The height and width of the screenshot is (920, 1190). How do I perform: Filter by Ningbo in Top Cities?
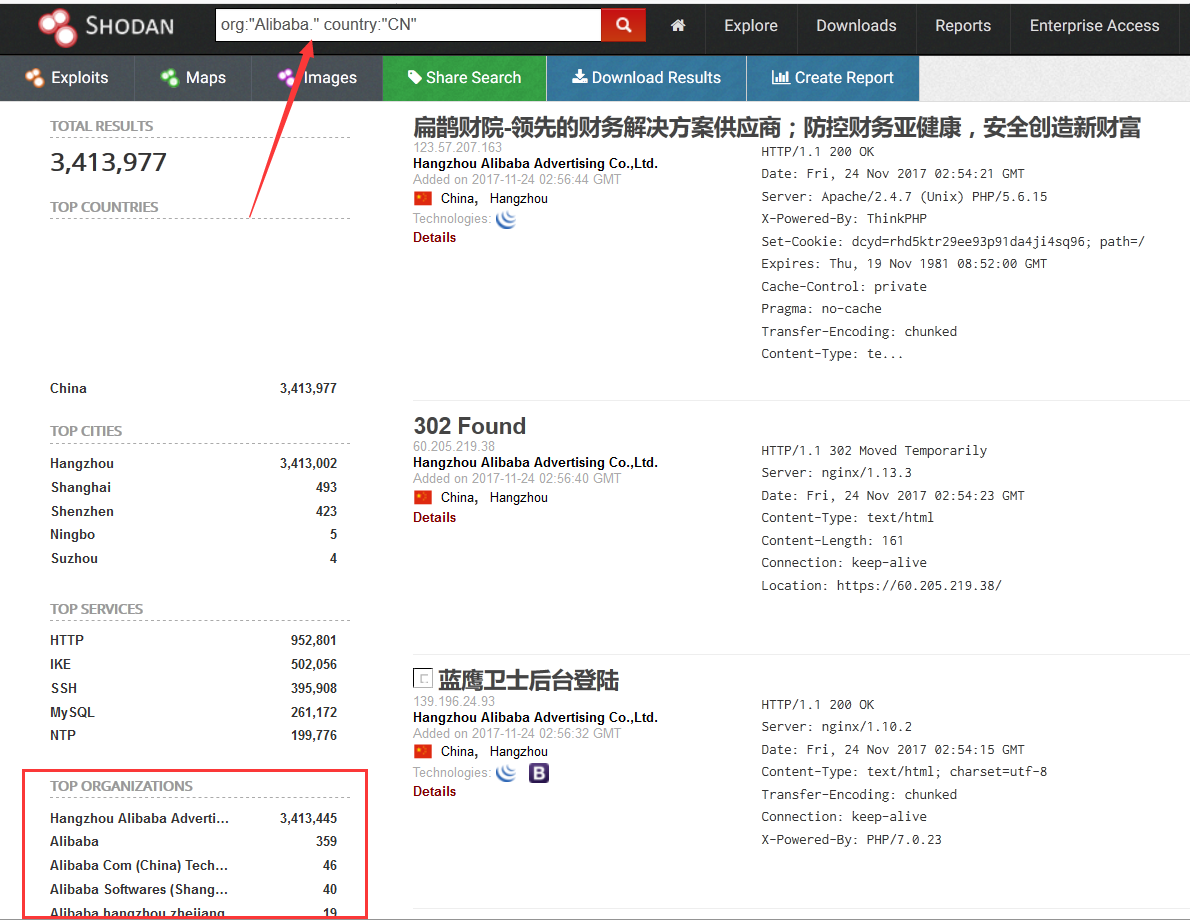tap(72, 534)
